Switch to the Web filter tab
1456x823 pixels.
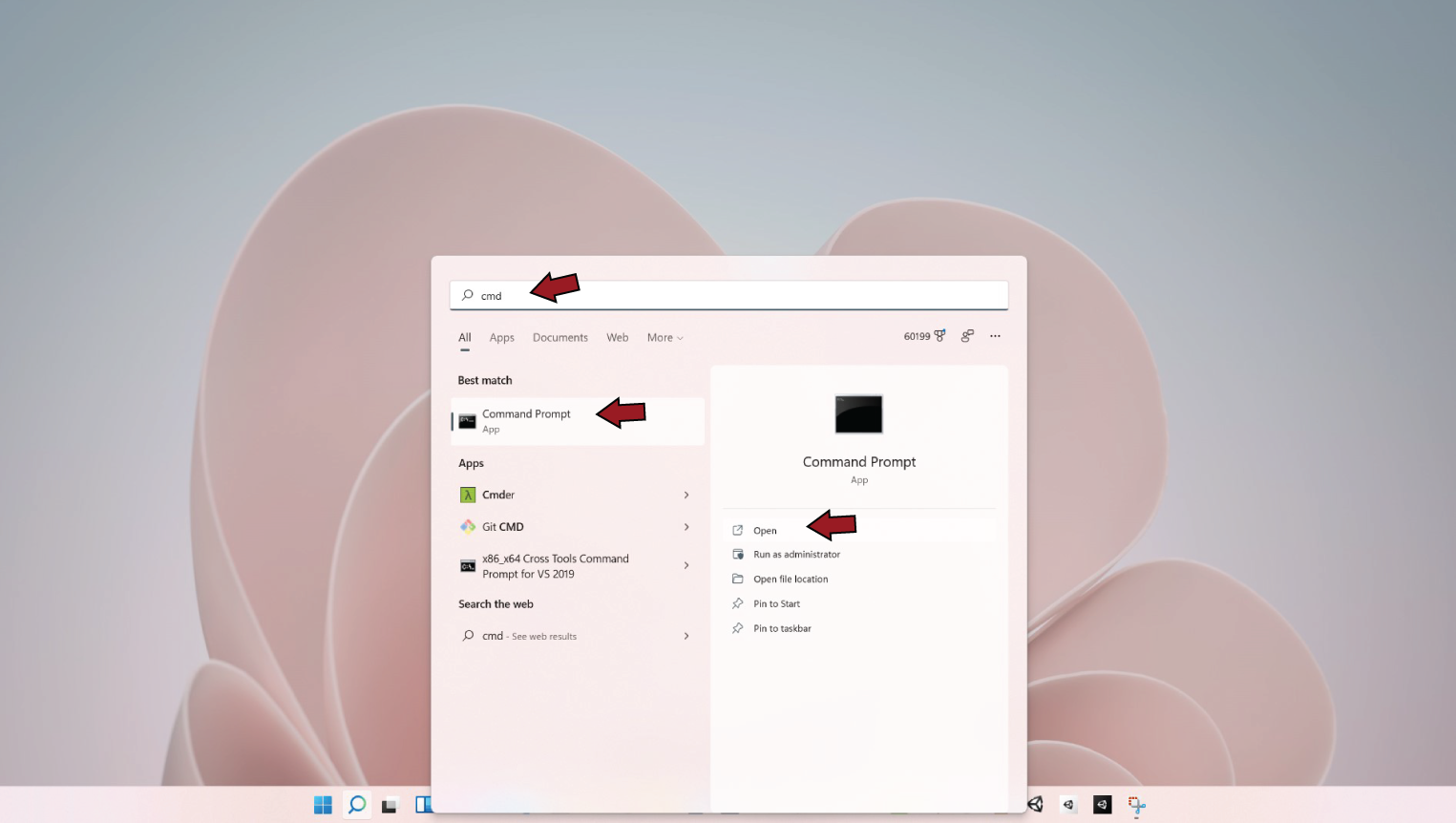point(618,338)
